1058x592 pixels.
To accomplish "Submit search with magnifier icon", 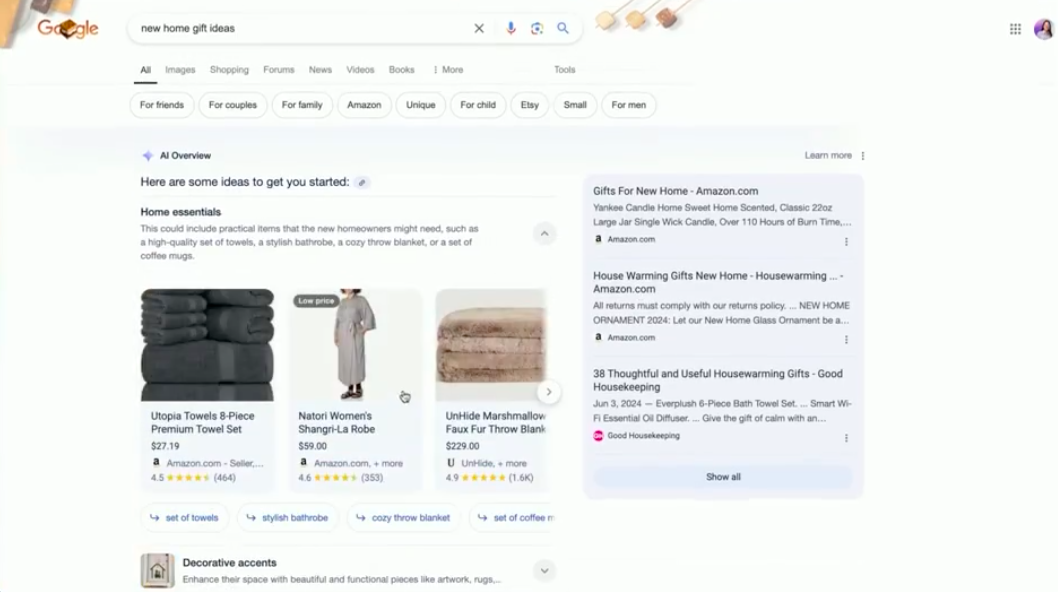I will click(x=563, y=28).
